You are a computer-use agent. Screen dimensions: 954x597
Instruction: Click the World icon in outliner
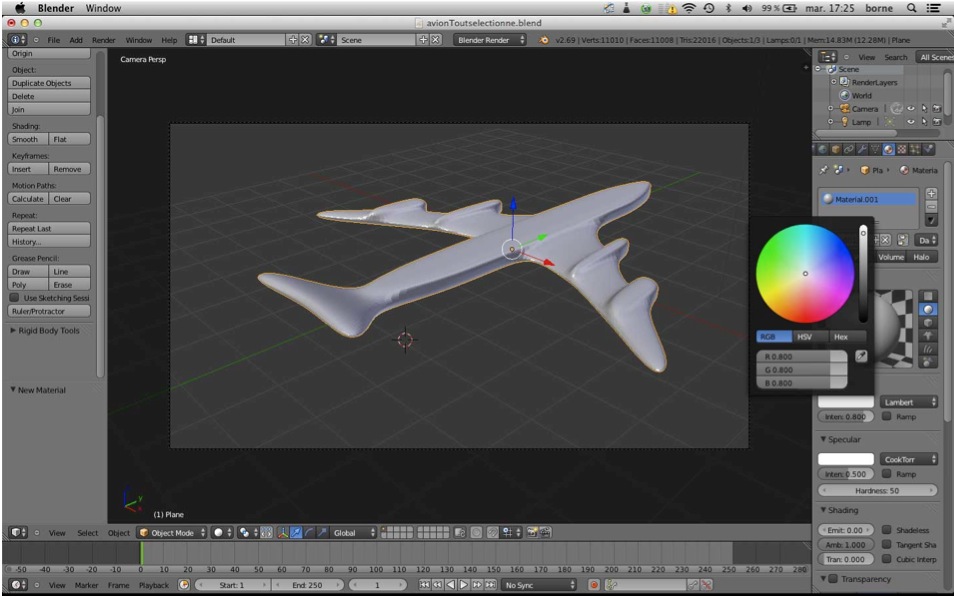tap(845, 95)
